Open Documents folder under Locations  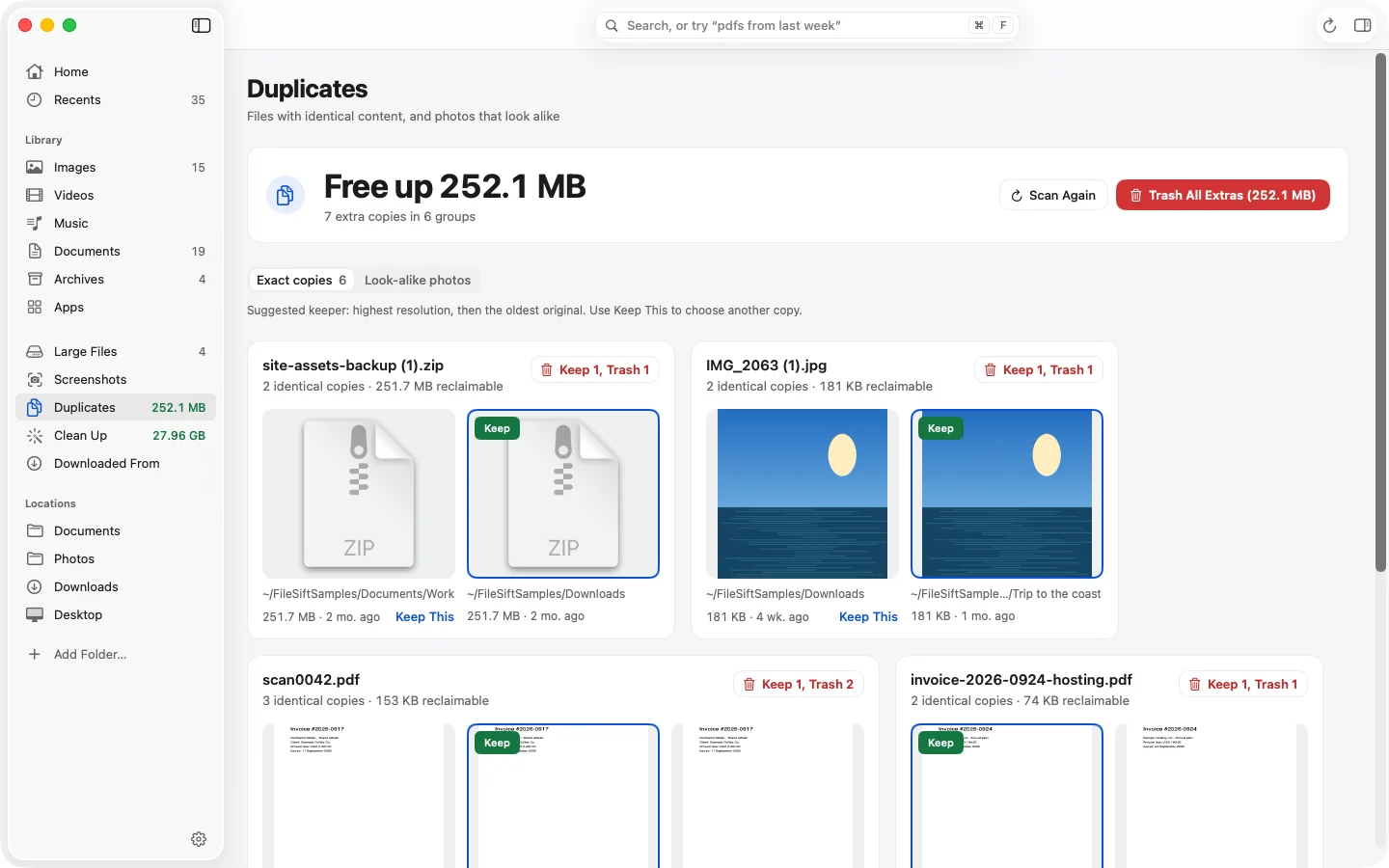tap(116, 530)
